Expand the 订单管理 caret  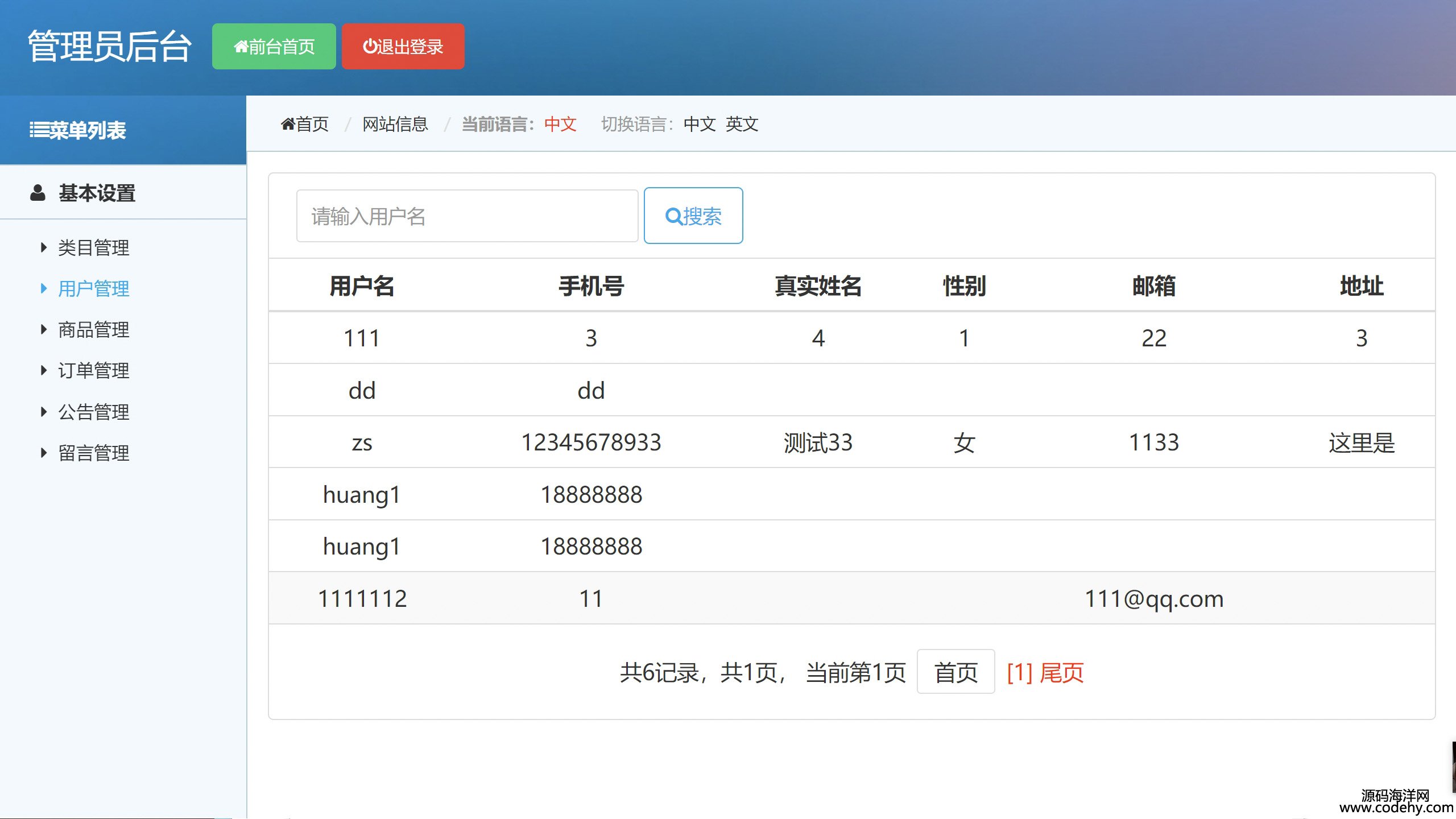click(x=44, y=371)
